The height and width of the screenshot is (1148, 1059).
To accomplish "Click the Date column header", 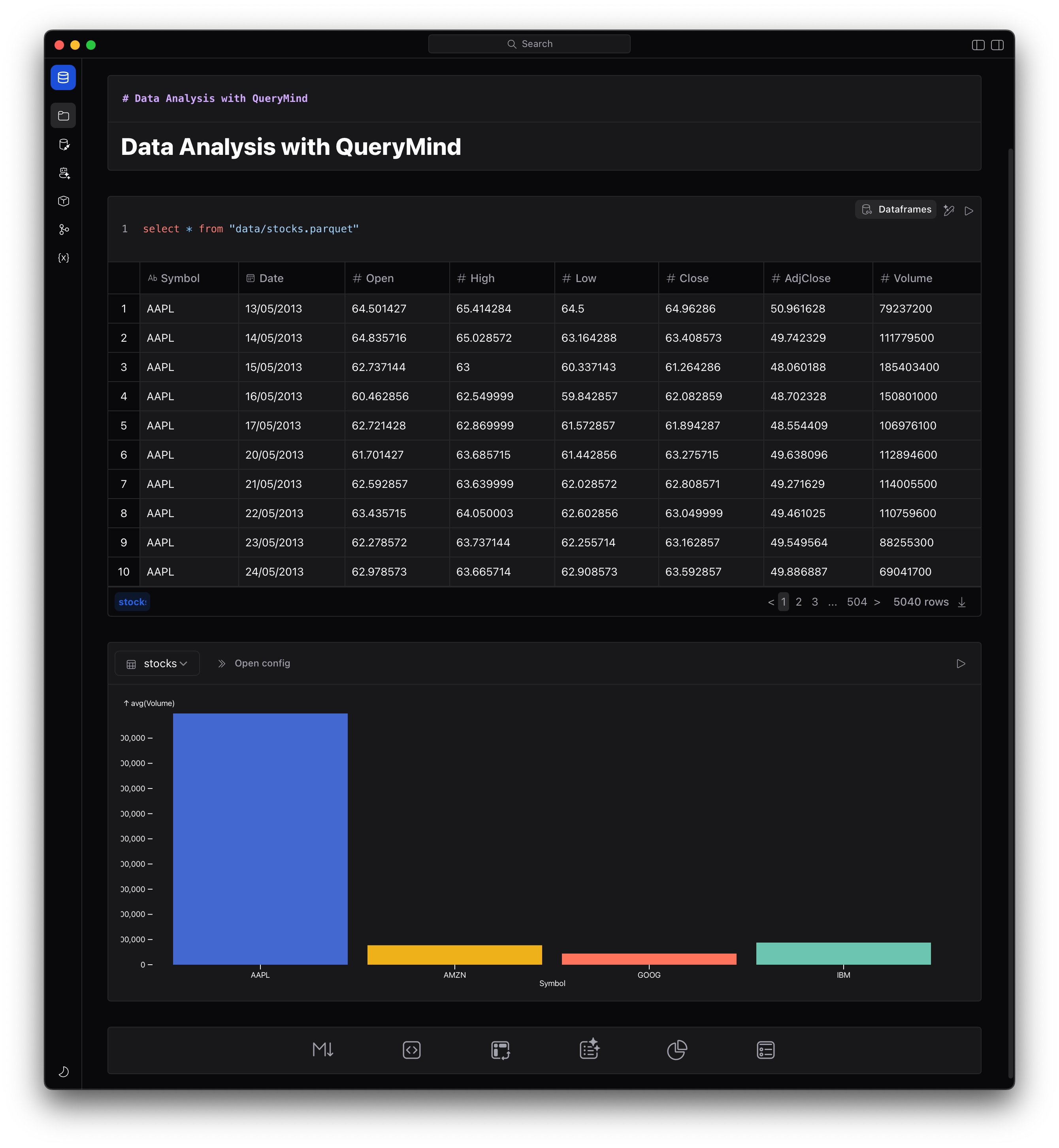I will click(x=292, y=279).
